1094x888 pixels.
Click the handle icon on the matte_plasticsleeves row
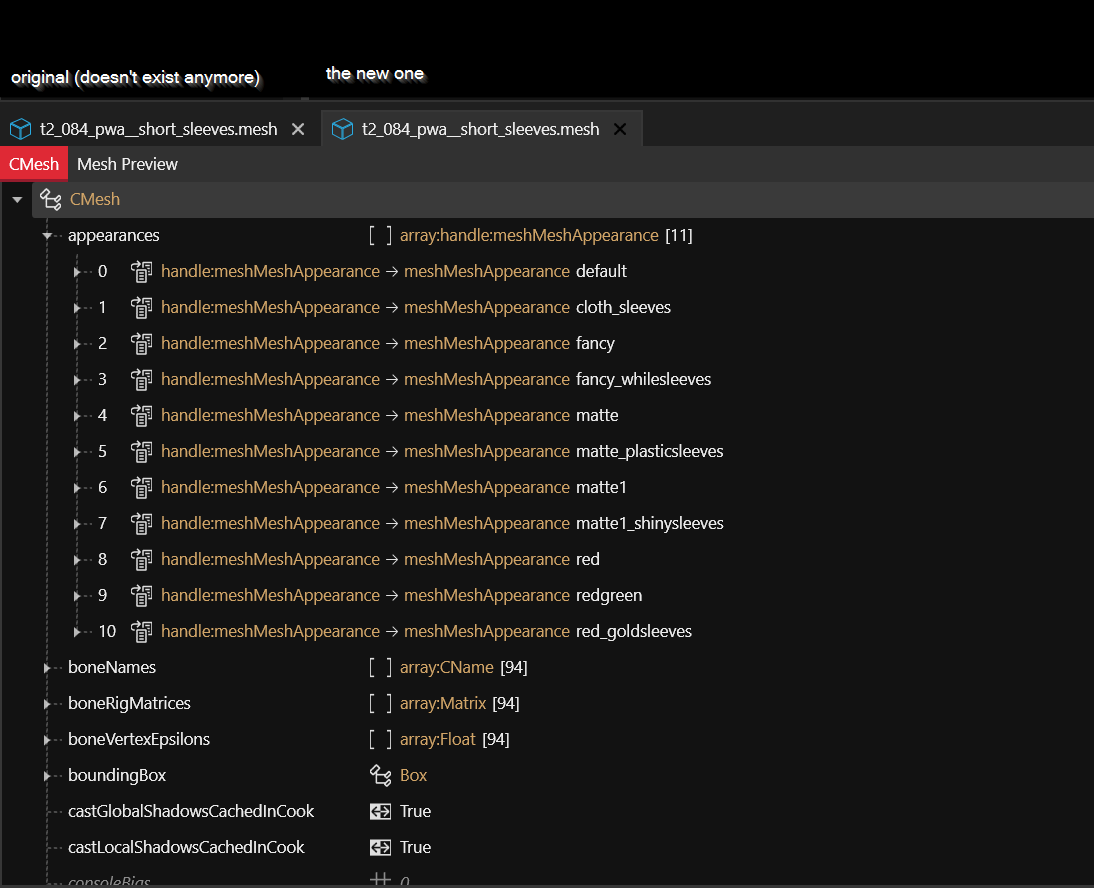click(142, 451)
